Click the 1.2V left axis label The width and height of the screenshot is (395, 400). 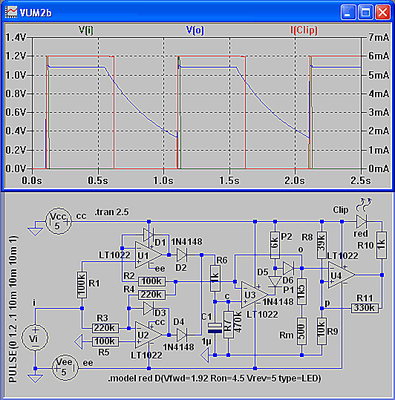tap(16, 56)
